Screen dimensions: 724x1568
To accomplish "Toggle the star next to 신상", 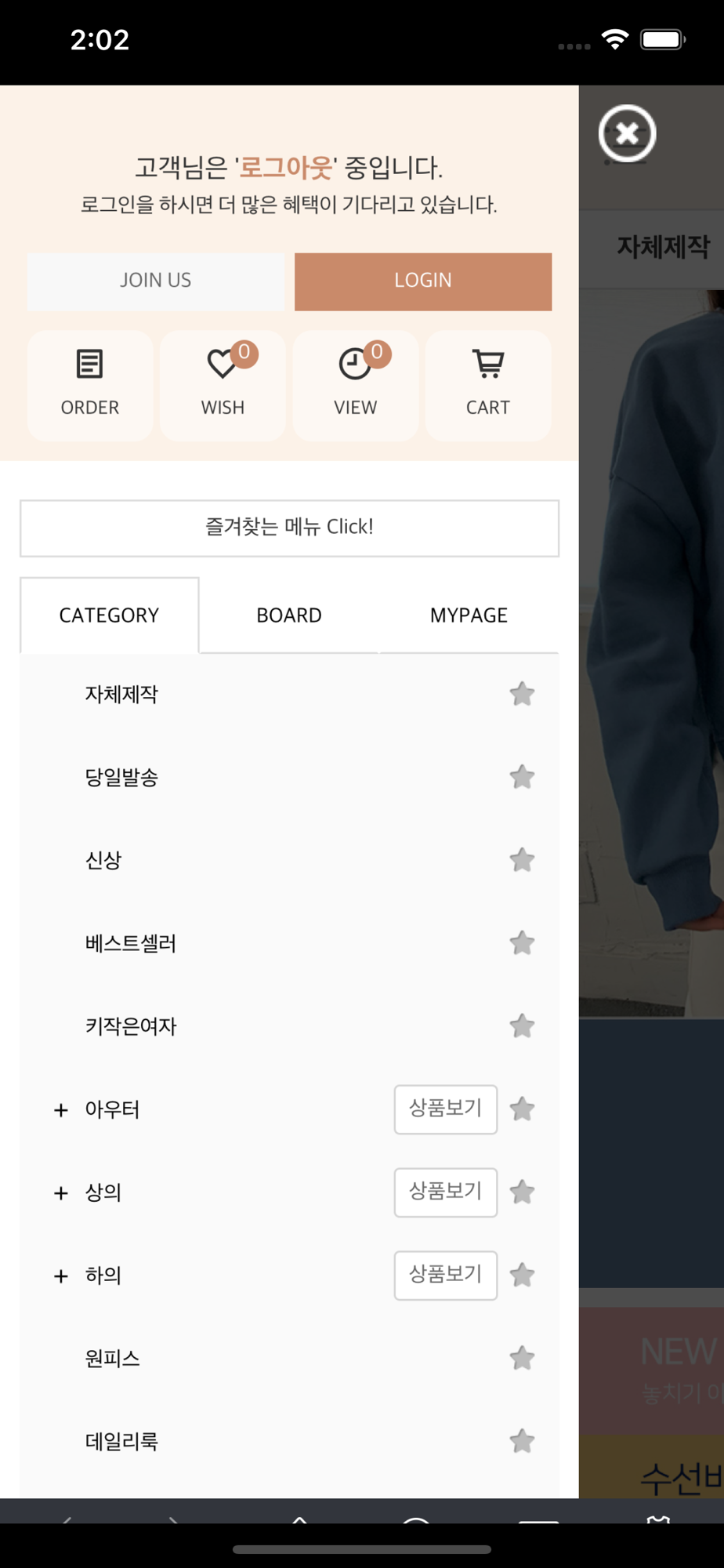I will (522, 860).
